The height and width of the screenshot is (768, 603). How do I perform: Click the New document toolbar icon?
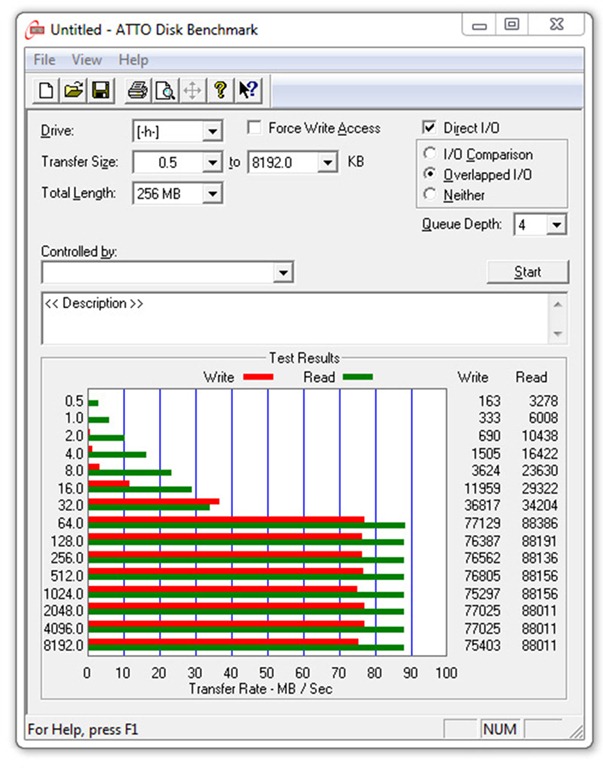pos(46,91)
